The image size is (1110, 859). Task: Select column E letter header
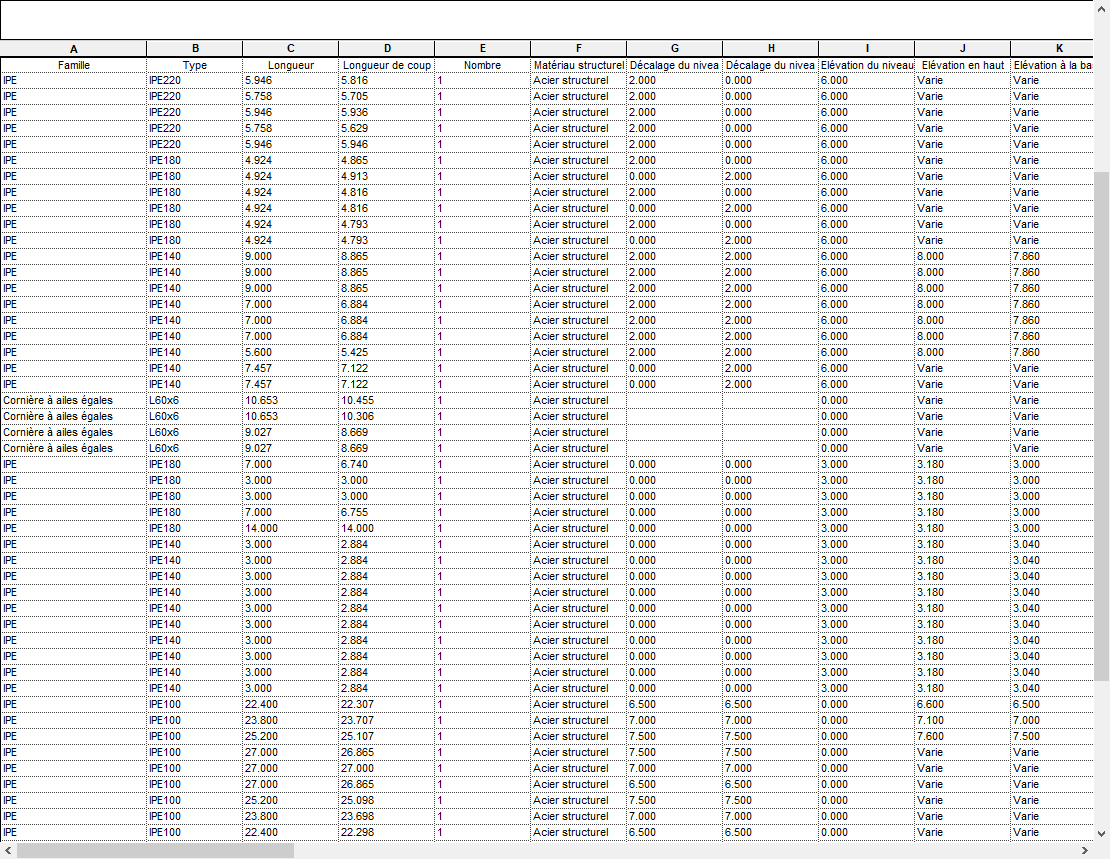pyautogui.click(x=482, y=49)
